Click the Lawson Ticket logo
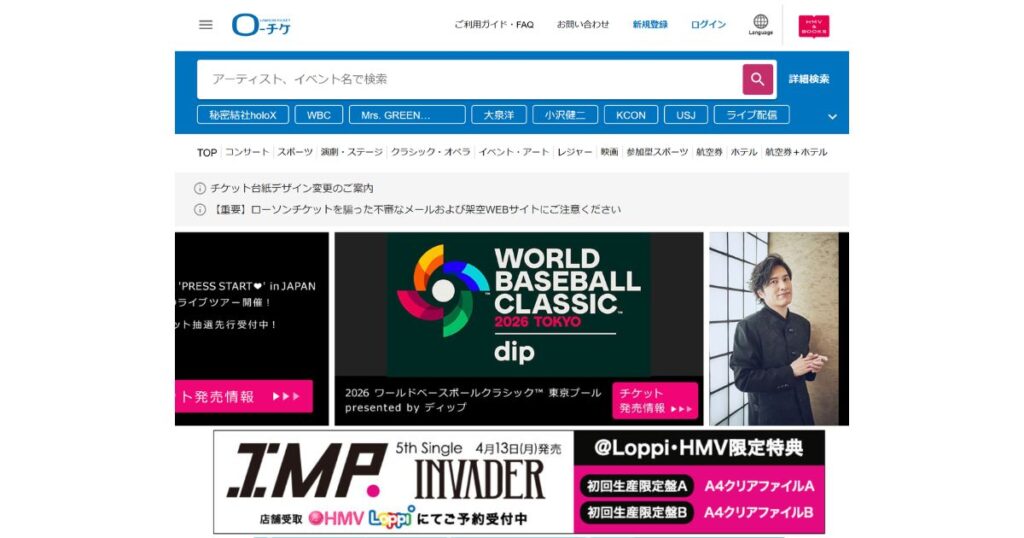Screen dimensions: 1024x538 click(x=261, y=25)
